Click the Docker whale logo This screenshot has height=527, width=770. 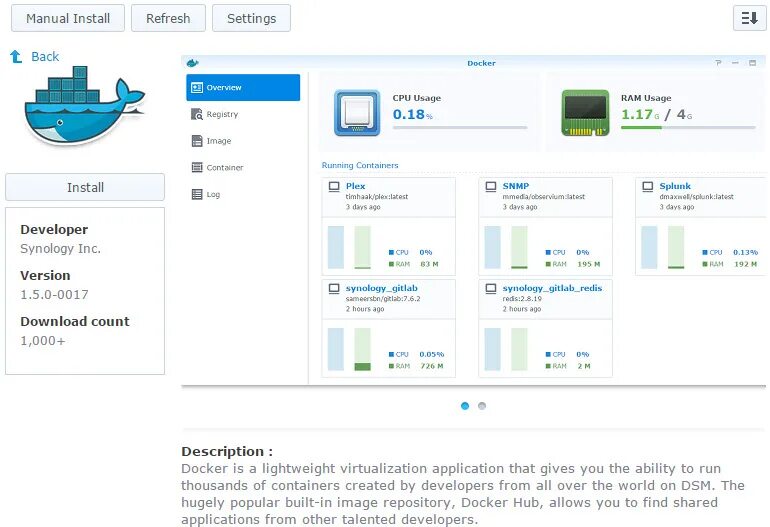click(84, 106)
